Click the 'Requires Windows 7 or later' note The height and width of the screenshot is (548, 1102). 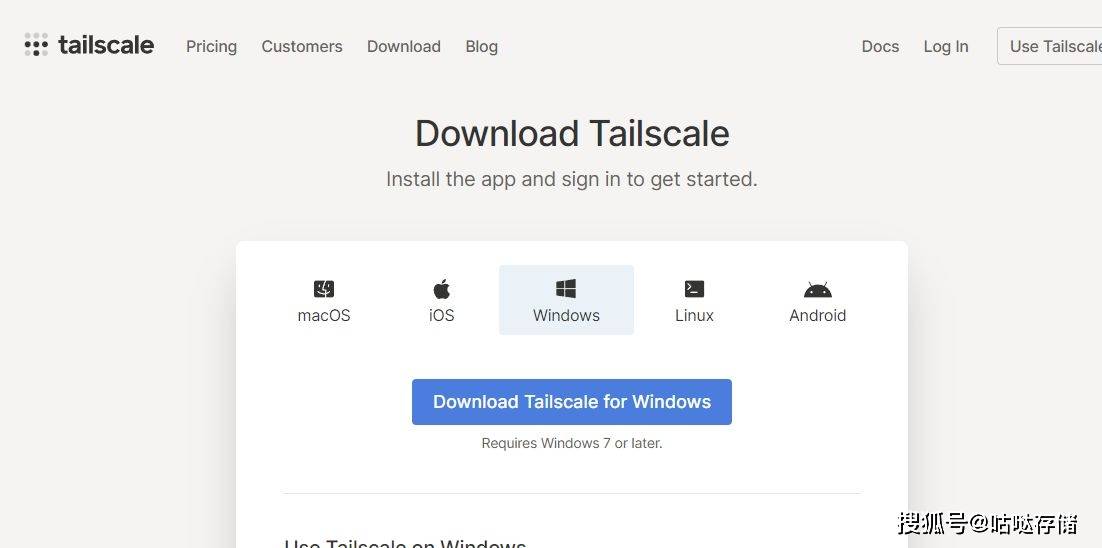pos(572,443)
